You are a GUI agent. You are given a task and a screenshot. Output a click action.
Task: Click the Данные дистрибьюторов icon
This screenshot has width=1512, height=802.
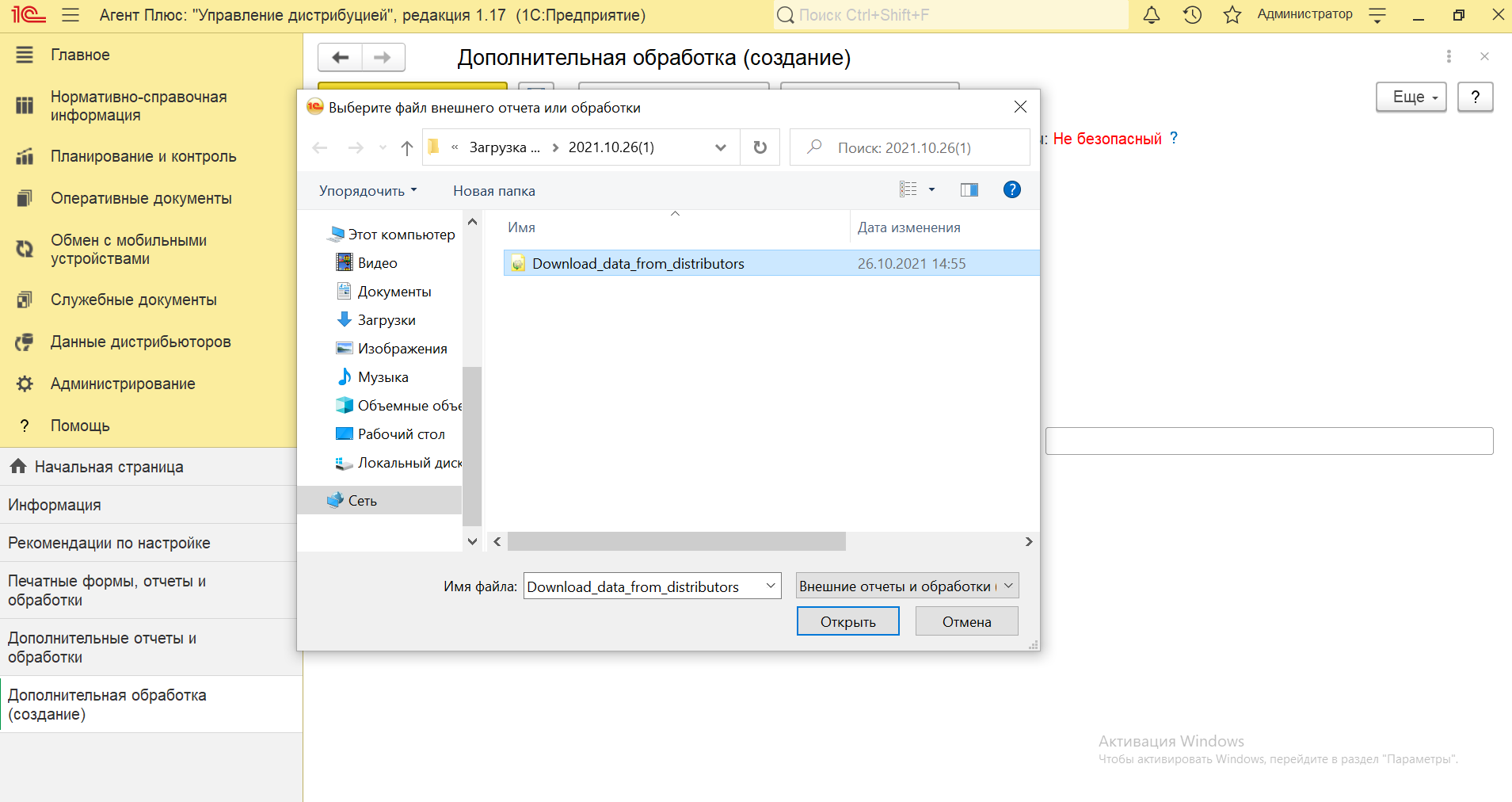click(x=25, y=342)
